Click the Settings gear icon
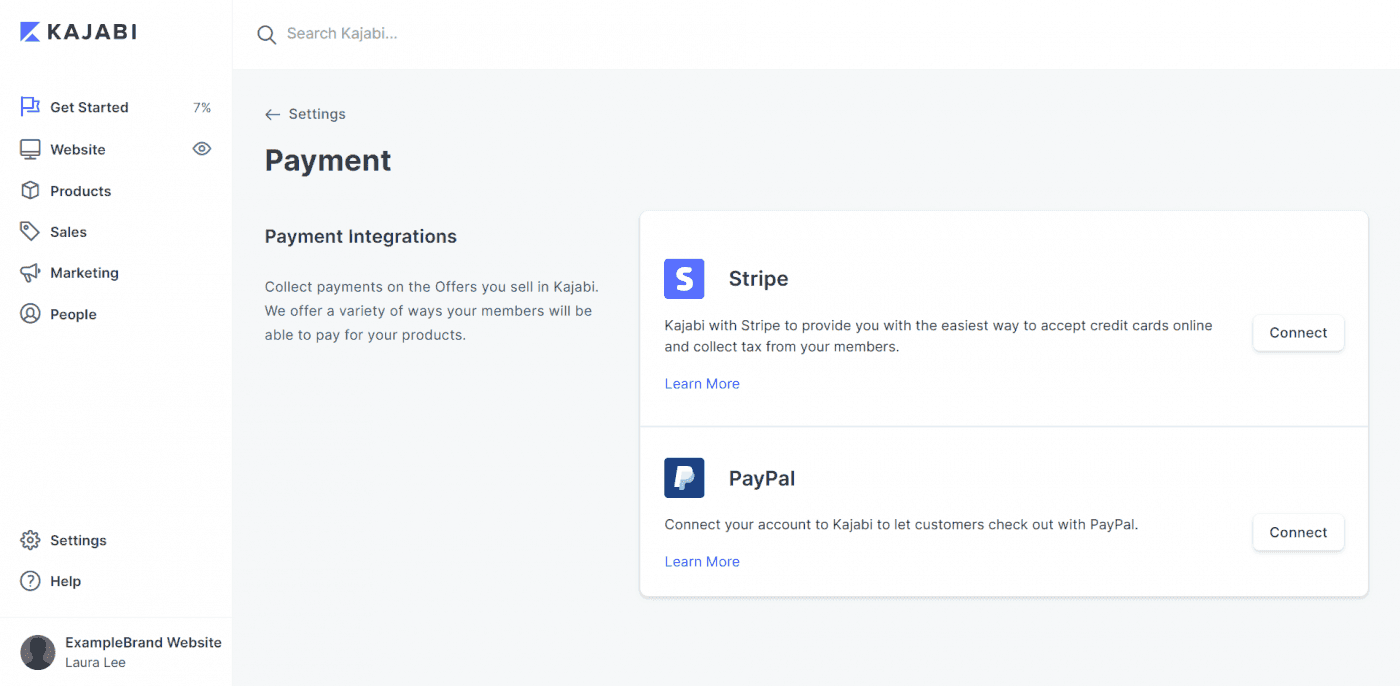Image resolution: width=1400 pixels, height=686 pixels. tap(30, 540)
